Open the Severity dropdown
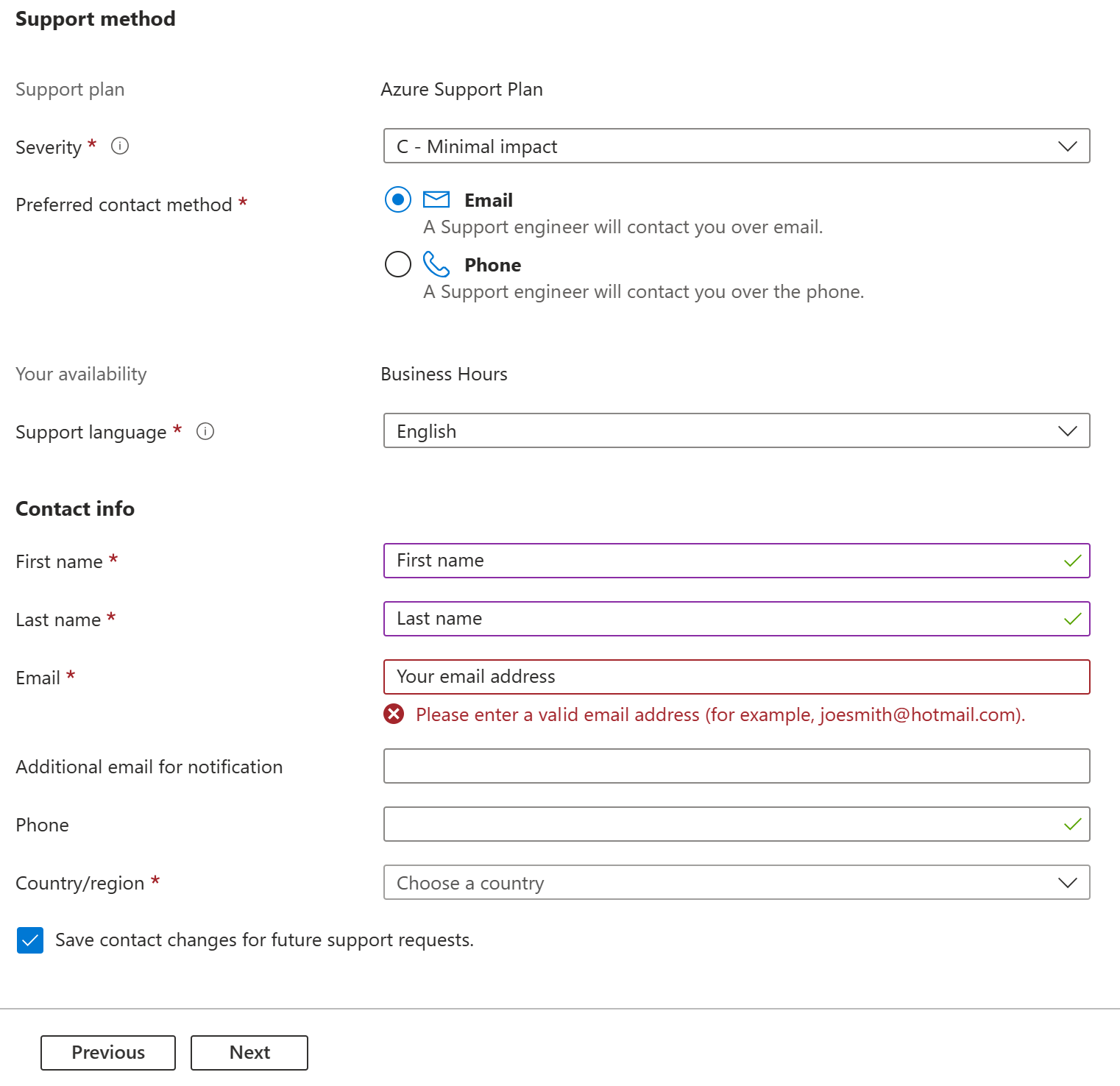 pyautogui.click(x=736, y=146)
